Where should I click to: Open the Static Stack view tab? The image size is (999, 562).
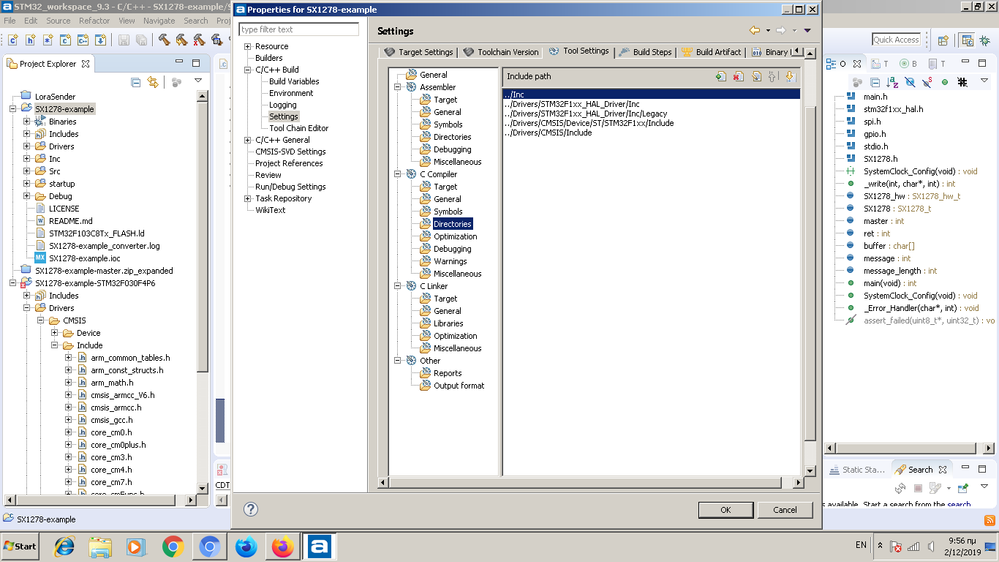[x=857, y=470]
